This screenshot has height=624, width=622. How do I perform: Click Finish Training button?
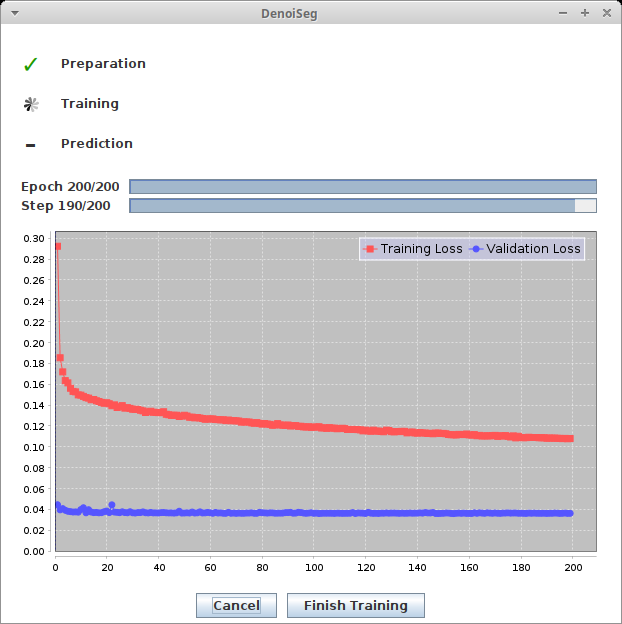click(356, 605)
